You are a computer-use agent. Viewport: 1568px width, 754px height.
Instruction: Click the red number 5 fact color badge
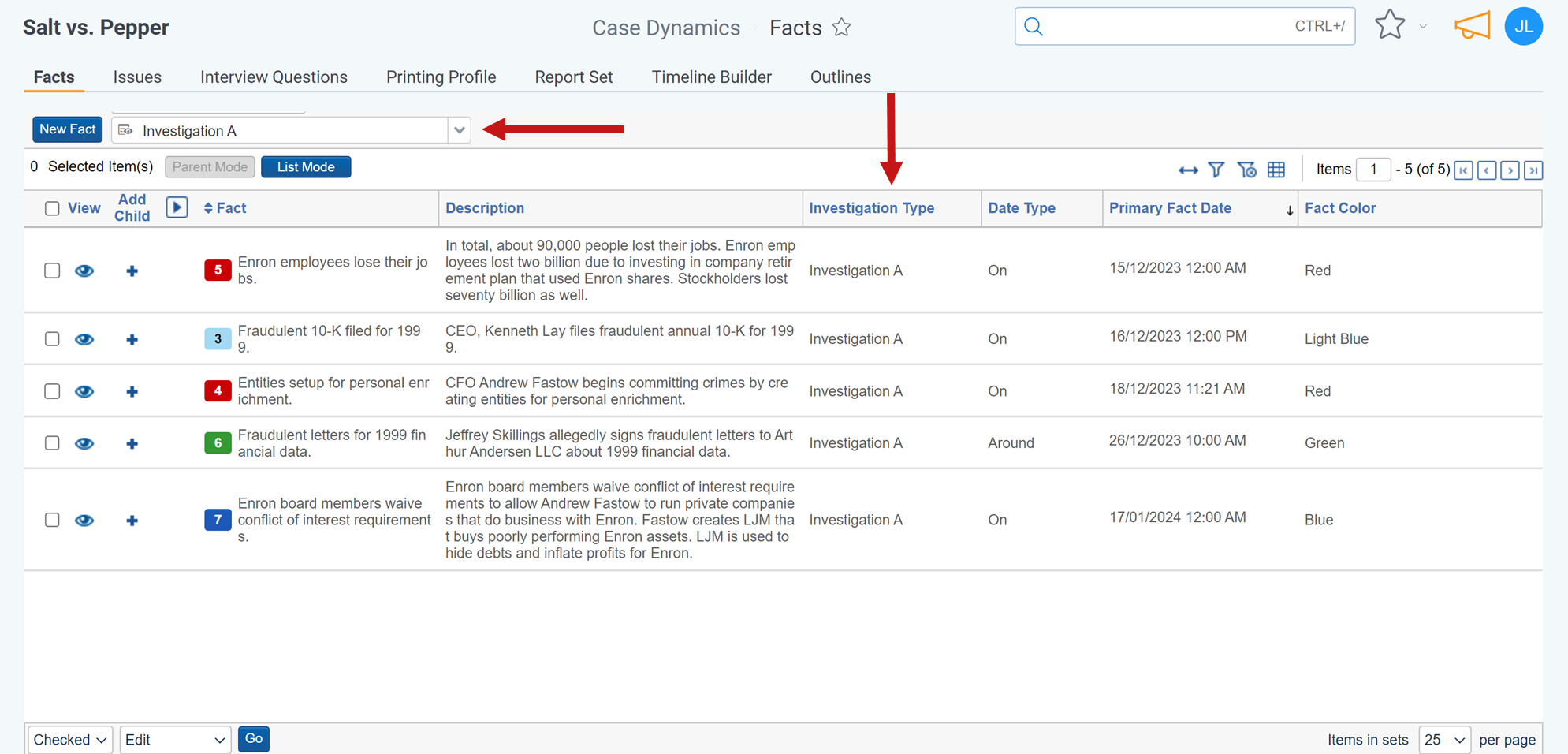[x=218, y=271]
